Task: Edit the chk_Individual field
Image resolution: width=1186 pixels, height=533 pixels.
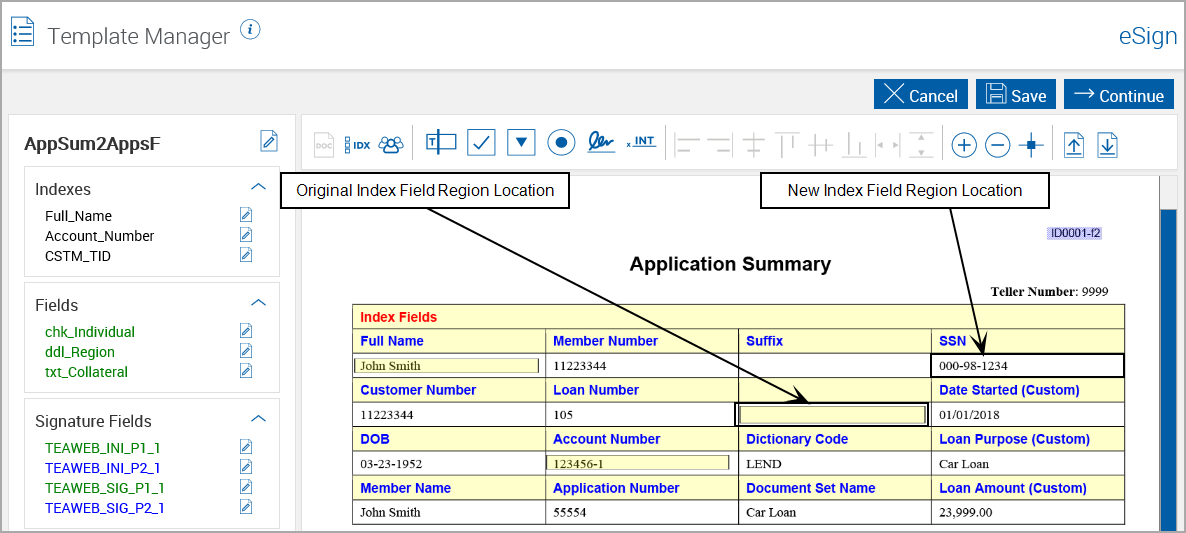Action: tap(246, 331)
